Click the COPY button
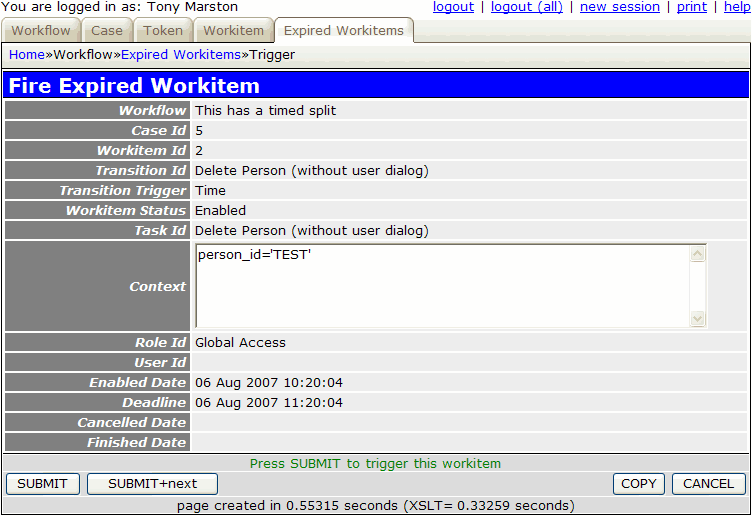 click(638, 484)
